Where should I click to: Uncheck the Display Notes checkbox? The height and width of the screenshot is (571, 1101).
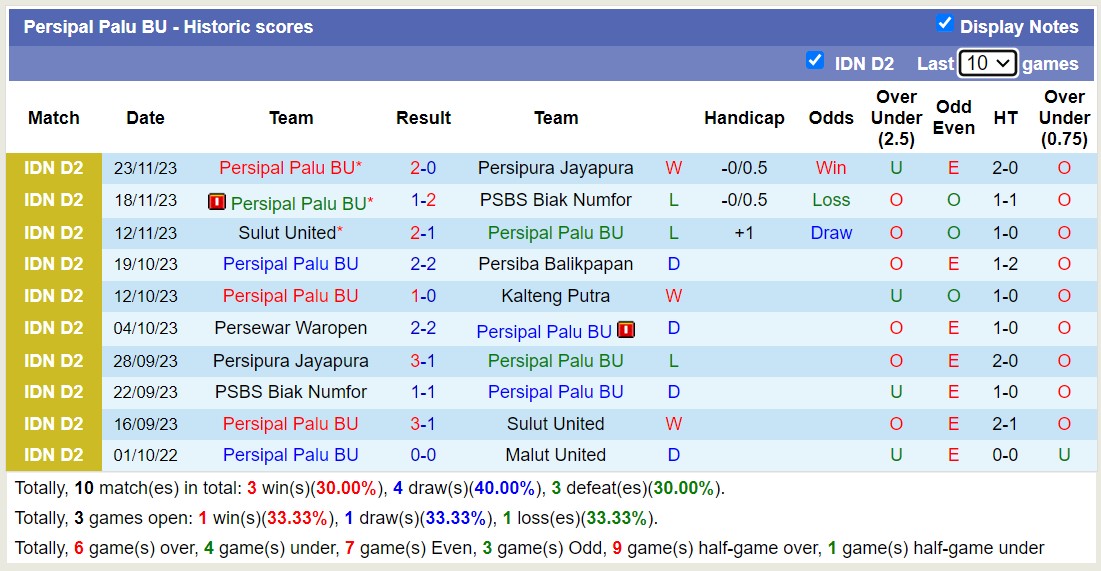click(x=944, y=24)
